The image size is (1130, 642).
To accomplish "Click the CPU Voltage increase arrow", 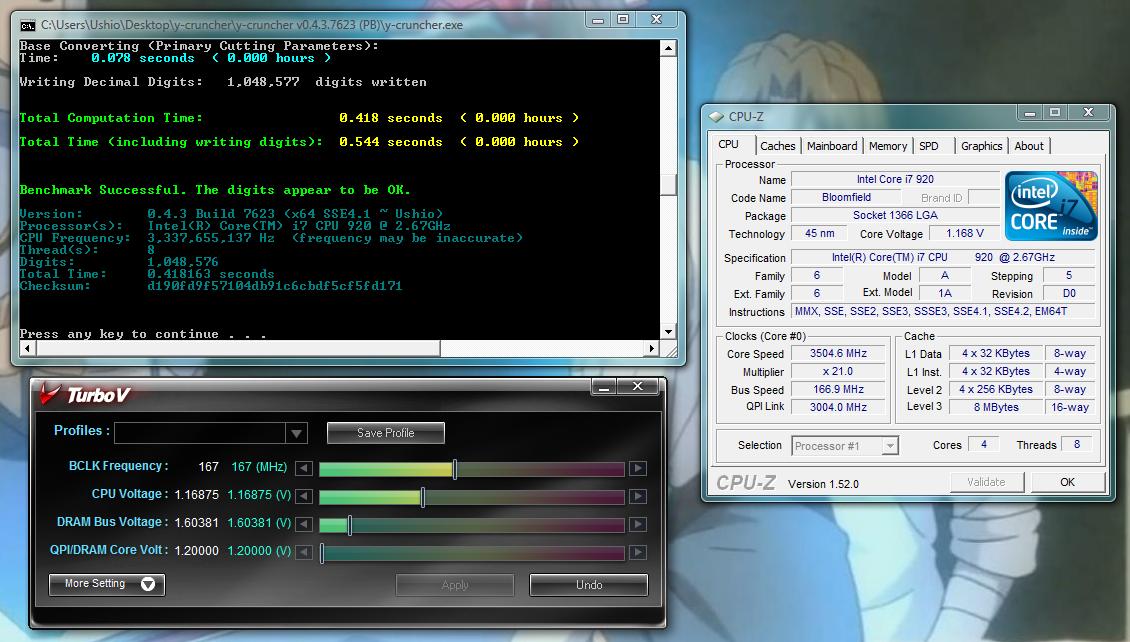I will point(637,496).
